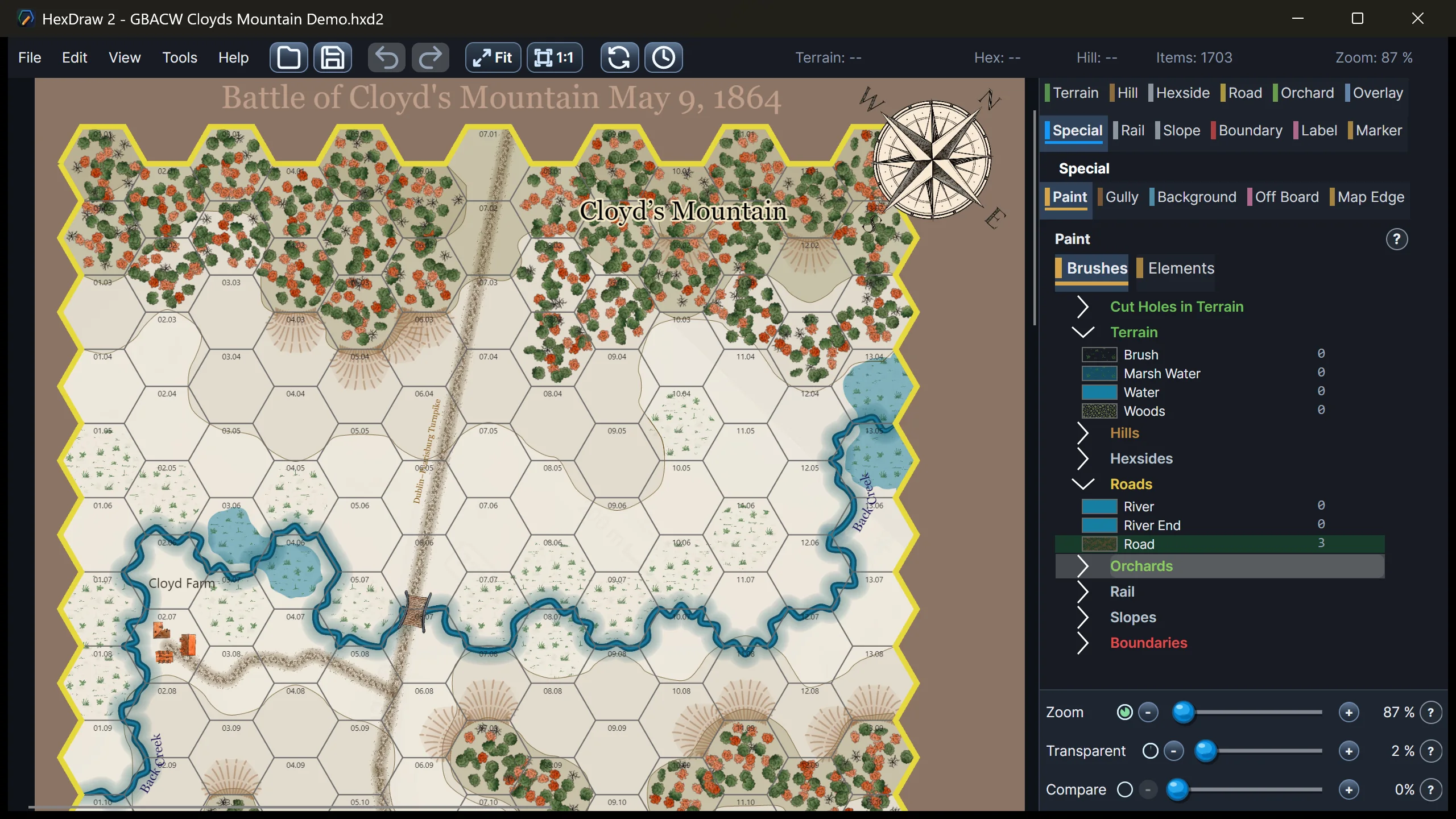The width and height of the screenshot is (1456, 819).
Task: Click the Compare help question mark
Action: [1431, 789]
